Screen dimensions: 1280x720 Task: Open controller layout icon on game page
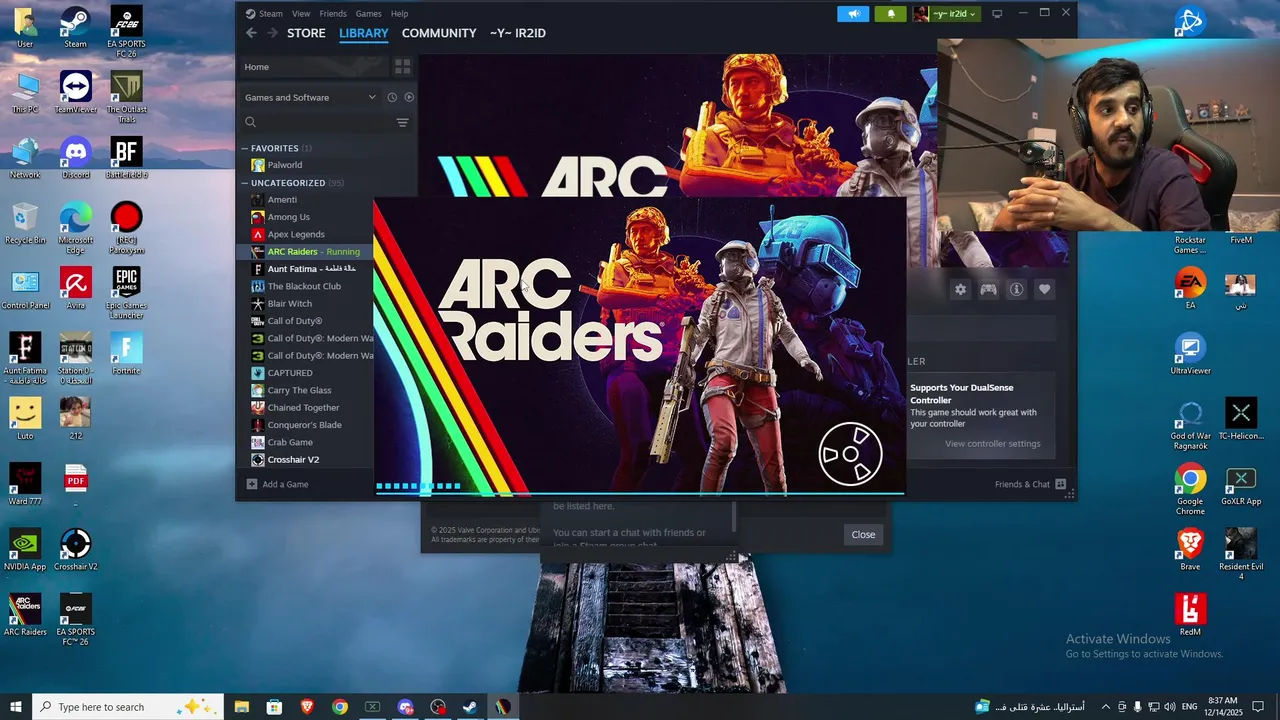[988, 289]
